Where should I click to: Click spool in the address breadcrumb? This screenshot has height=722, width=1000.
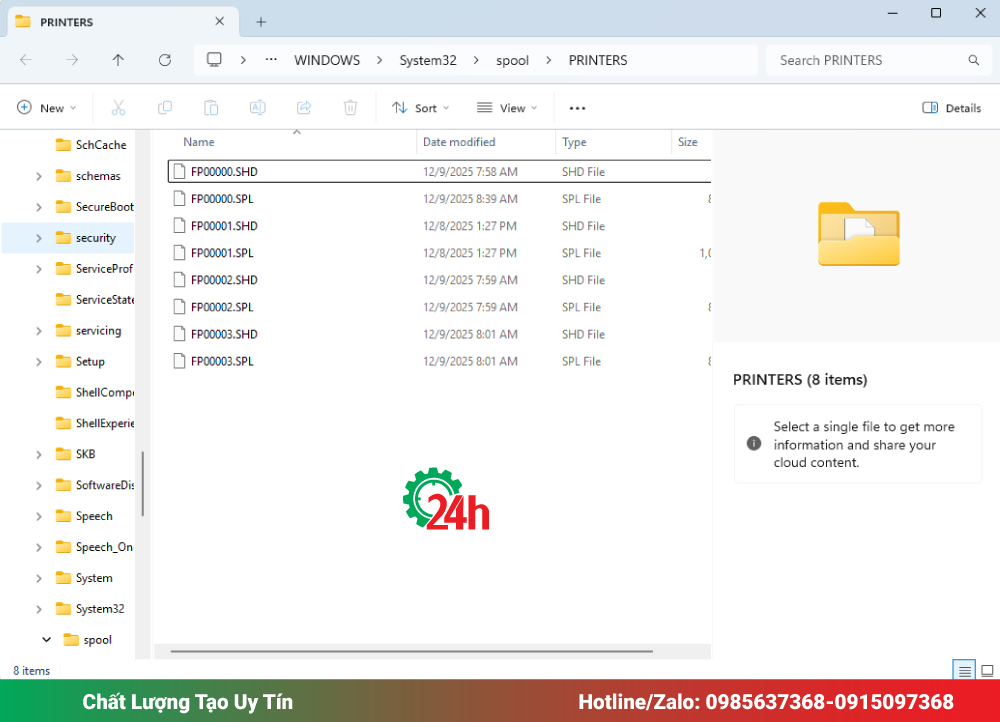(x=512, y=60)
